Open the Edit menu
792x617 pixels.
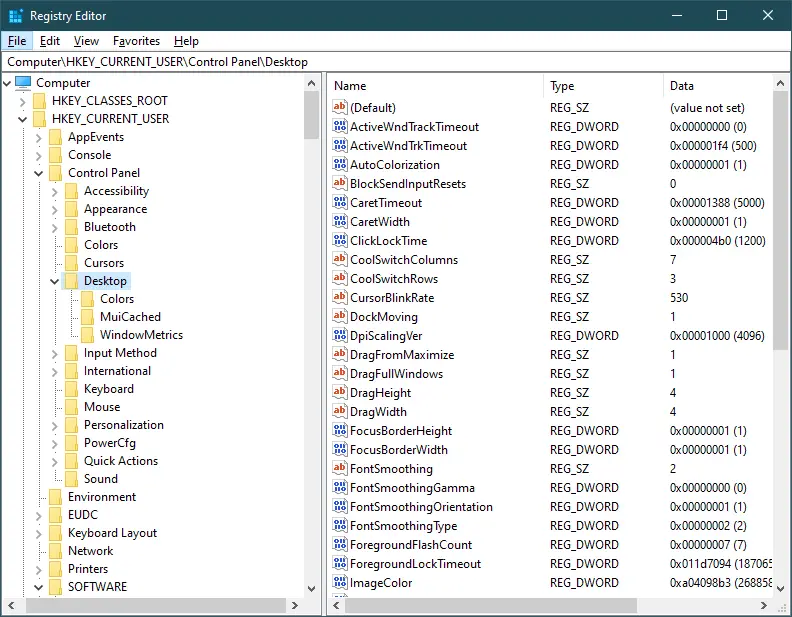[x=50, y=41]
